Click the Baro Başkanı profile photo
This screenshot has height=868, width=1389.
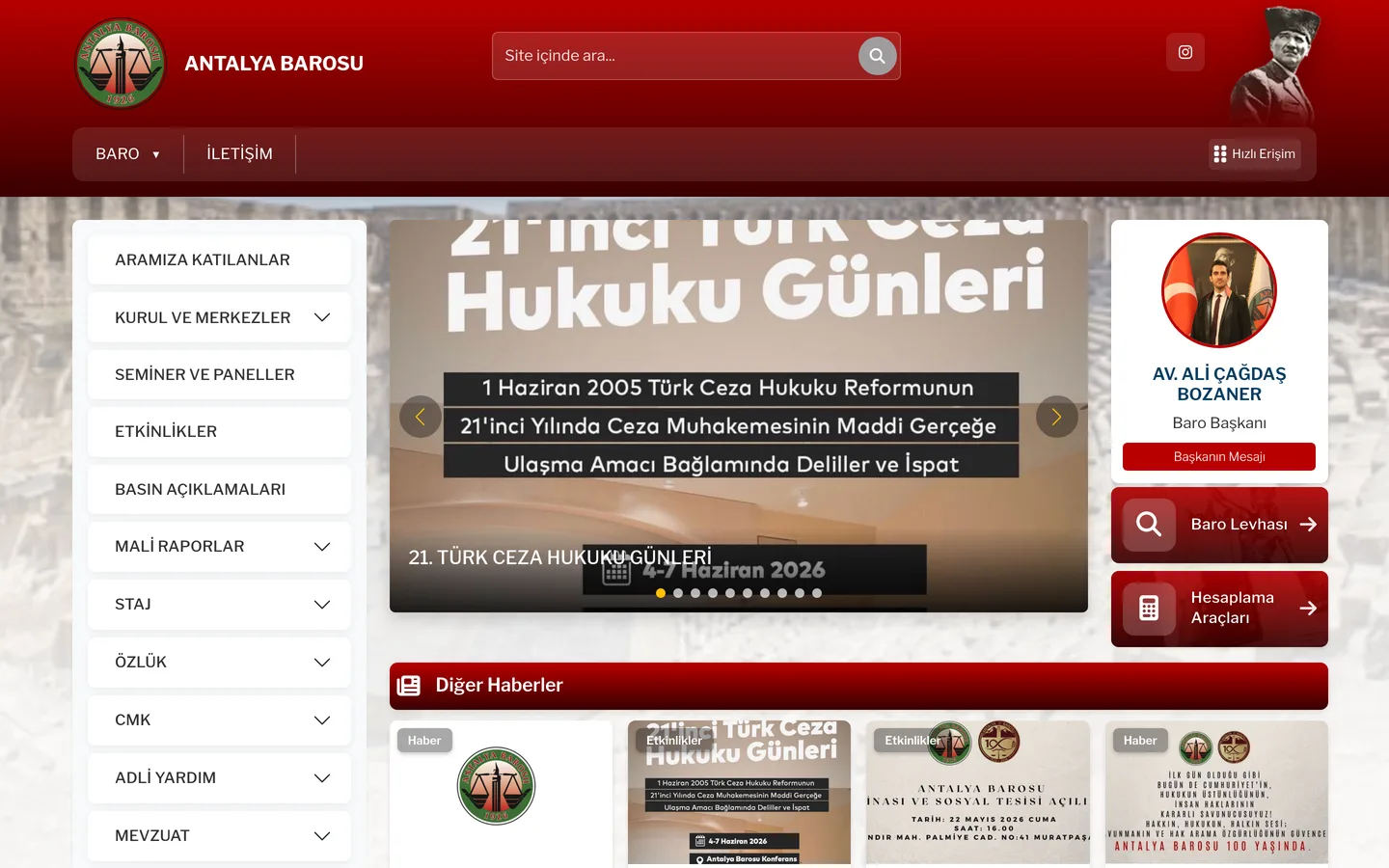[x=1219, y=289]
